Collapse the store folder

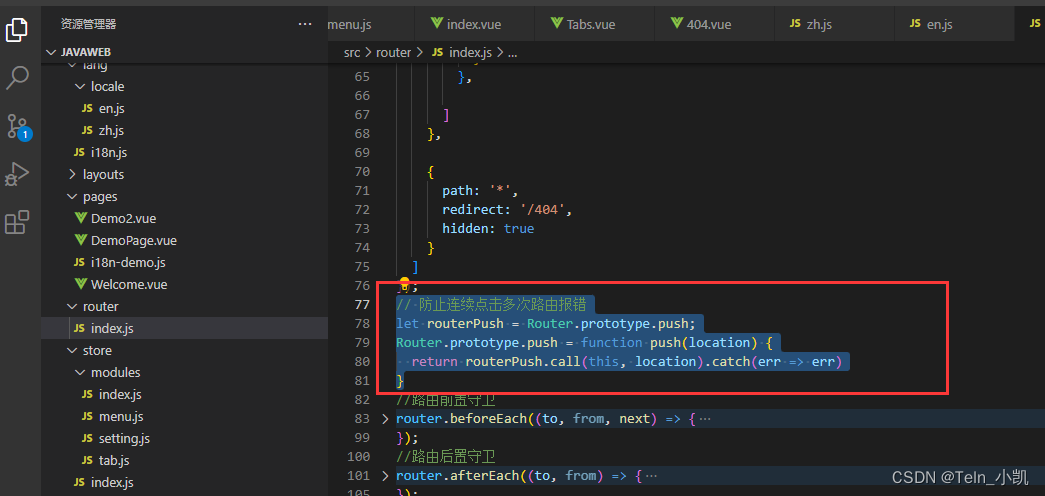click(72, 351)
